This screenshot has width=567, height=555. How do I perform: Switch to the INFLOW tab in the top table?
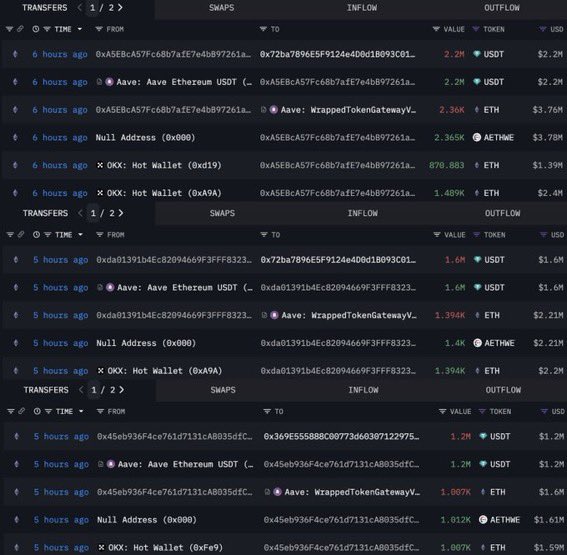click(x=362, y=8)
